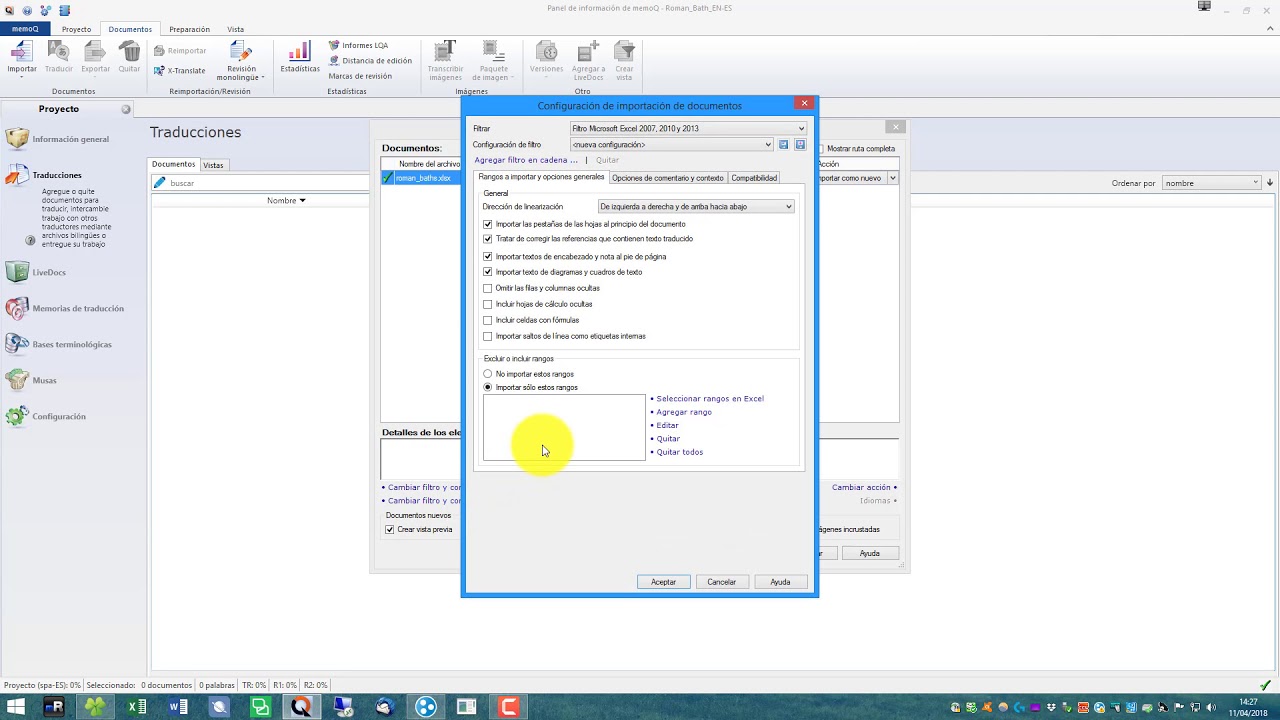Click Ayuda button in import configuration dialog
This screenshot has height=720, width=1280.
coord(780,582)
